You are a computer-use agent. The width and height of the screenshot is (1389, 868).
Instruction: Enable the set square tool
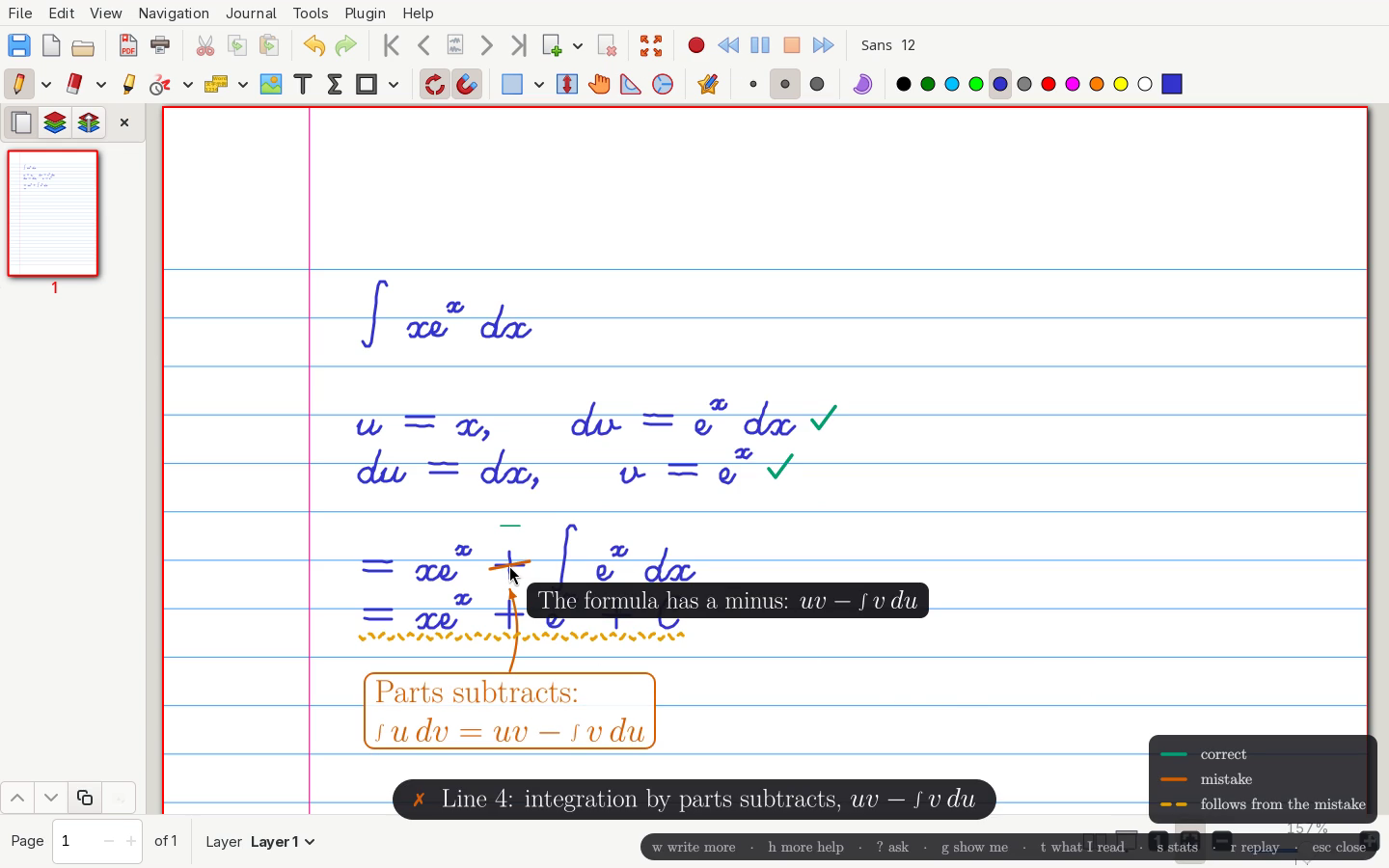[x=631, y=85]
